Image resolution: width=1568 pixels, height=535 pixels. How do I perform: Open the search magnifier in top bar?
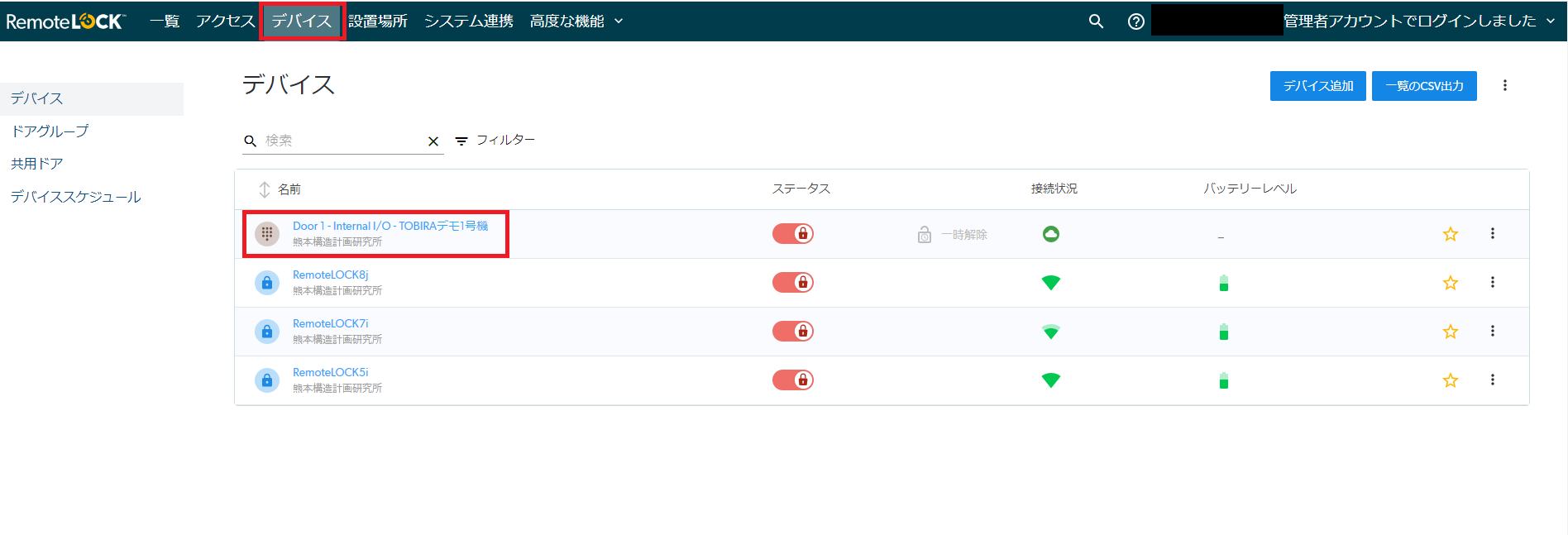pos(1096,21)
